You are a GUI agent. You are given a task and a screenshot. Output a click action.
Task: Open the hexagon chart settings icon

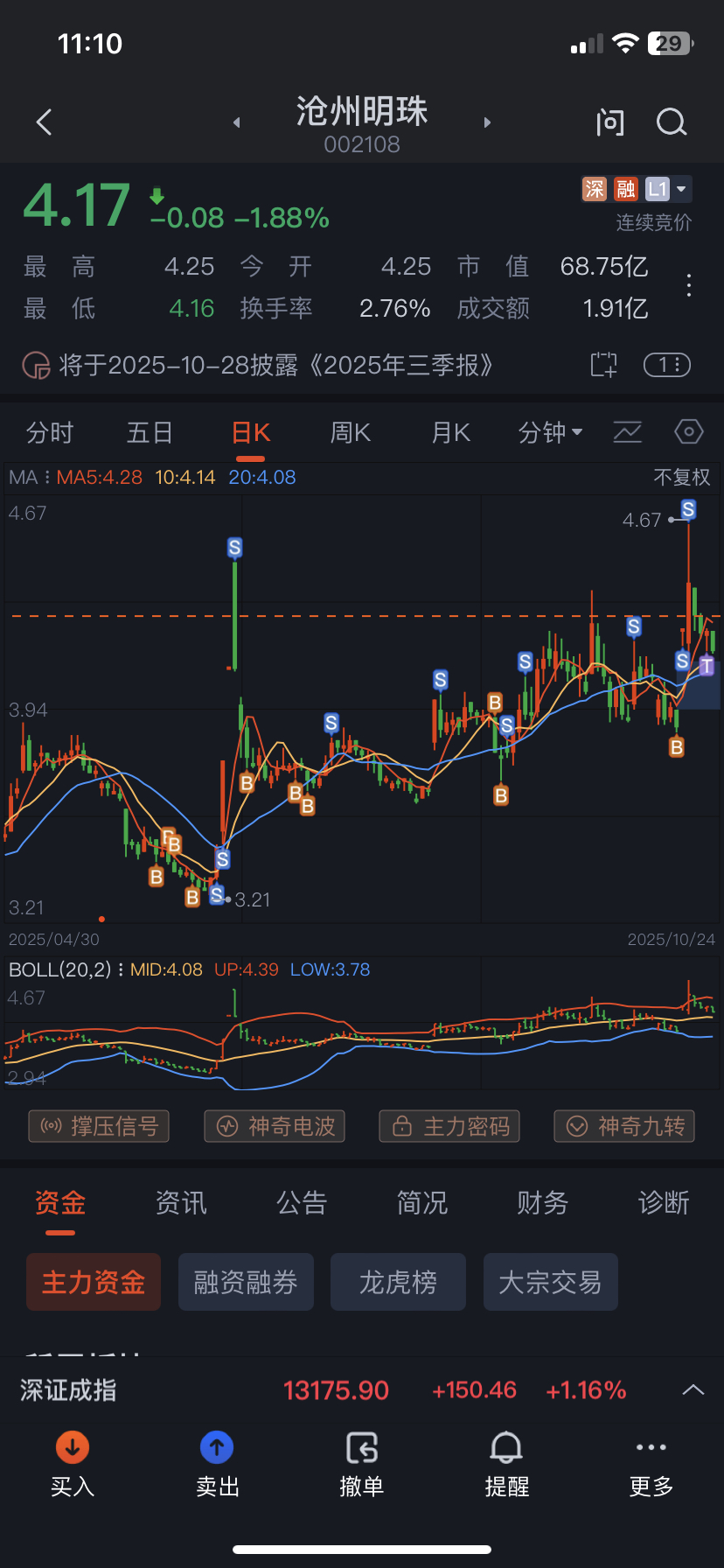click(689, 431)
